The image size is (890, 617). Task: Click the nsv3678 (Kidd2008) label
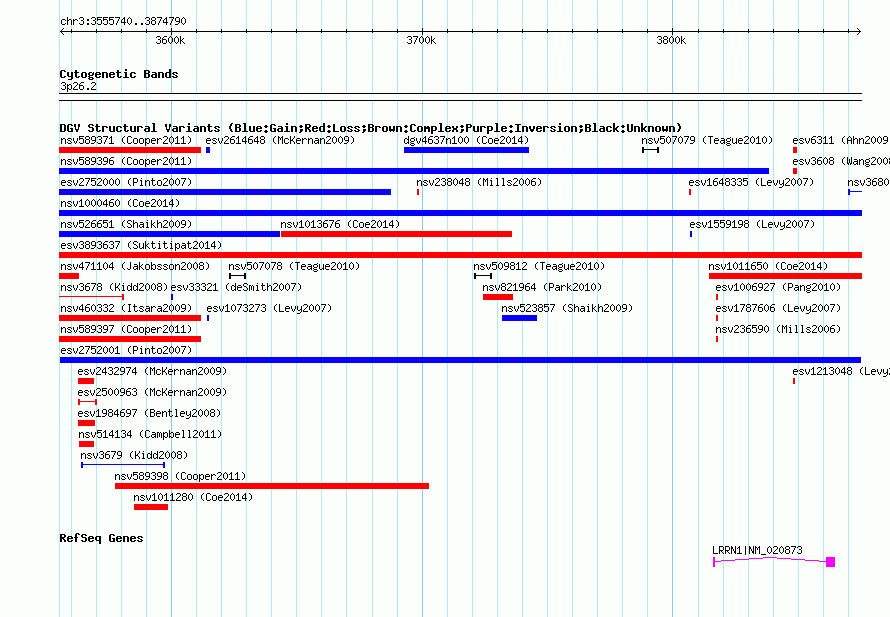tap(114, 287)
